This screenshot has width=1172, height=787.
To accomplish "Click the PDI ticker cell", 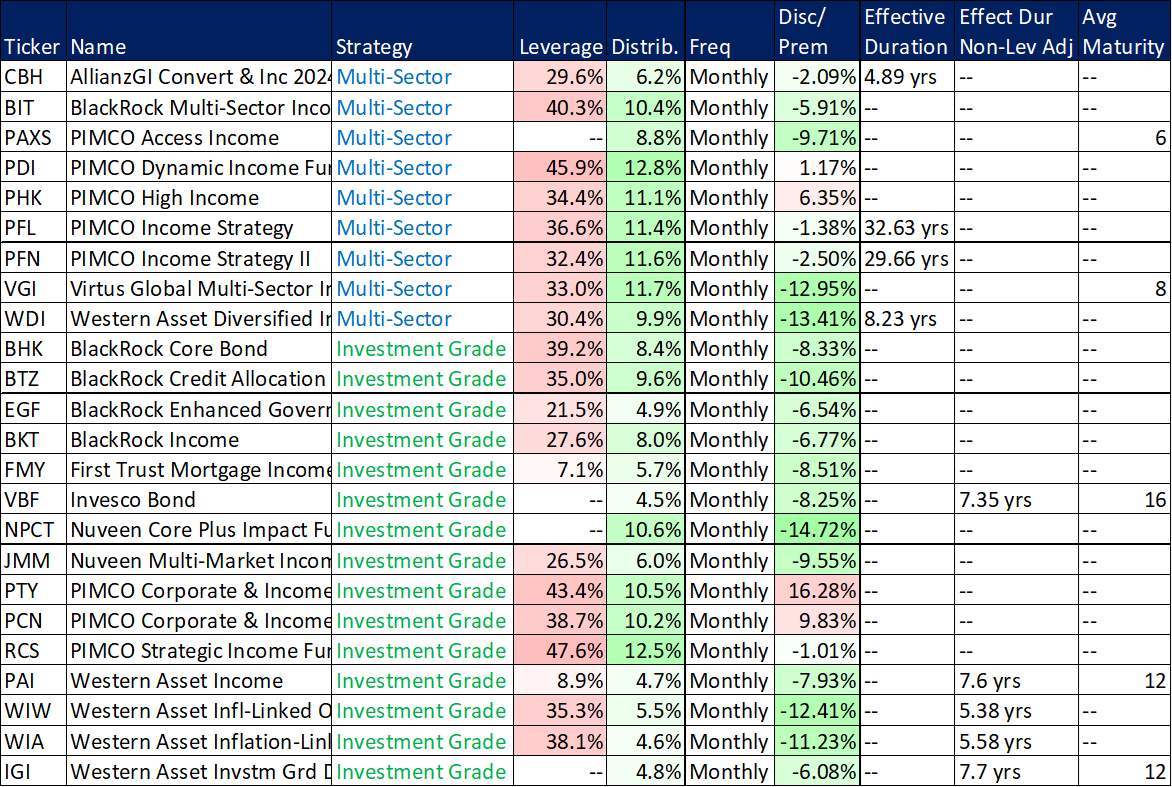I will (33, 167).
